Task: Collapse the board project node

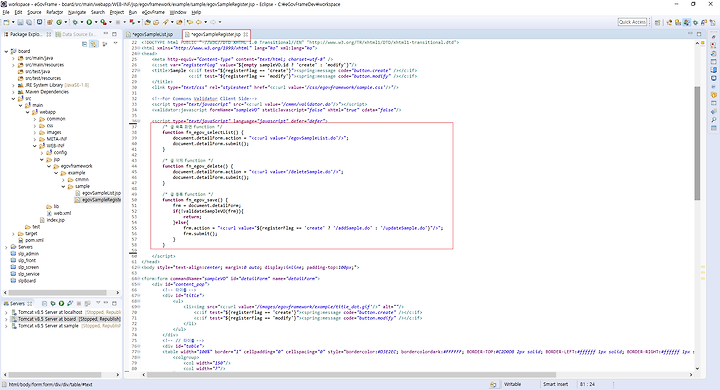Action: pos(6,51)
